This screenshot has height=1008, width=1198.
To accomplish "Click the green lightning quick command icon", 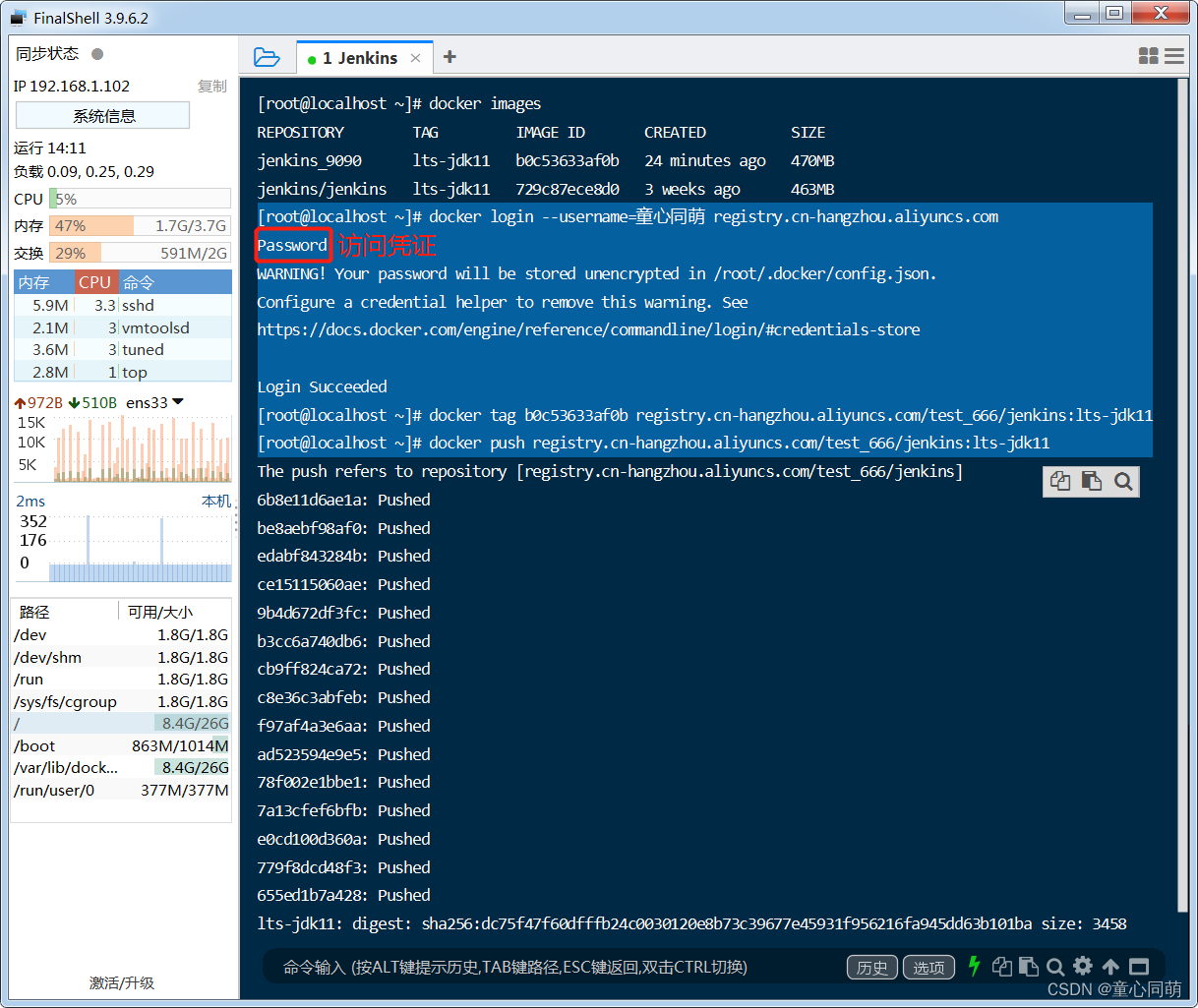I will 974,967.
